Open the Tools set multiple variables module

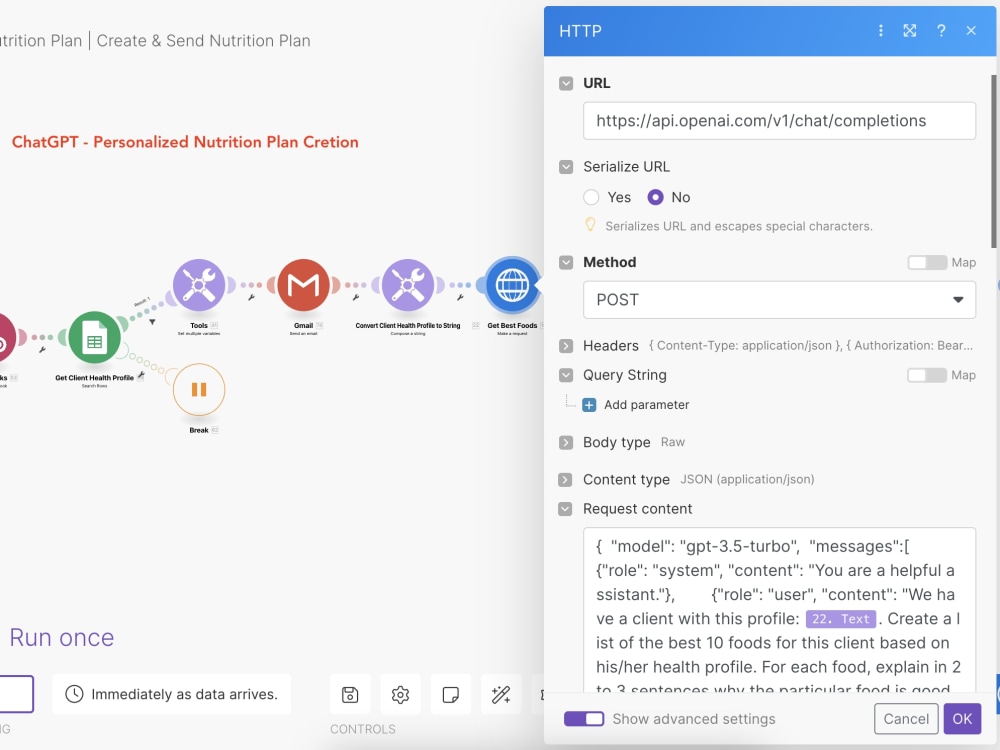pos(199,285)
